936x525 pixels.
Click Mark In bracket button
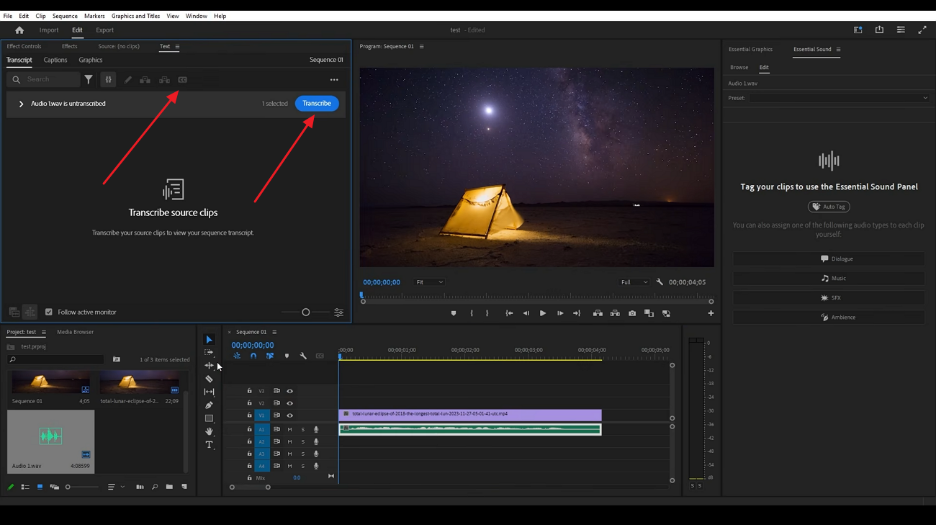tap(472, 313)
